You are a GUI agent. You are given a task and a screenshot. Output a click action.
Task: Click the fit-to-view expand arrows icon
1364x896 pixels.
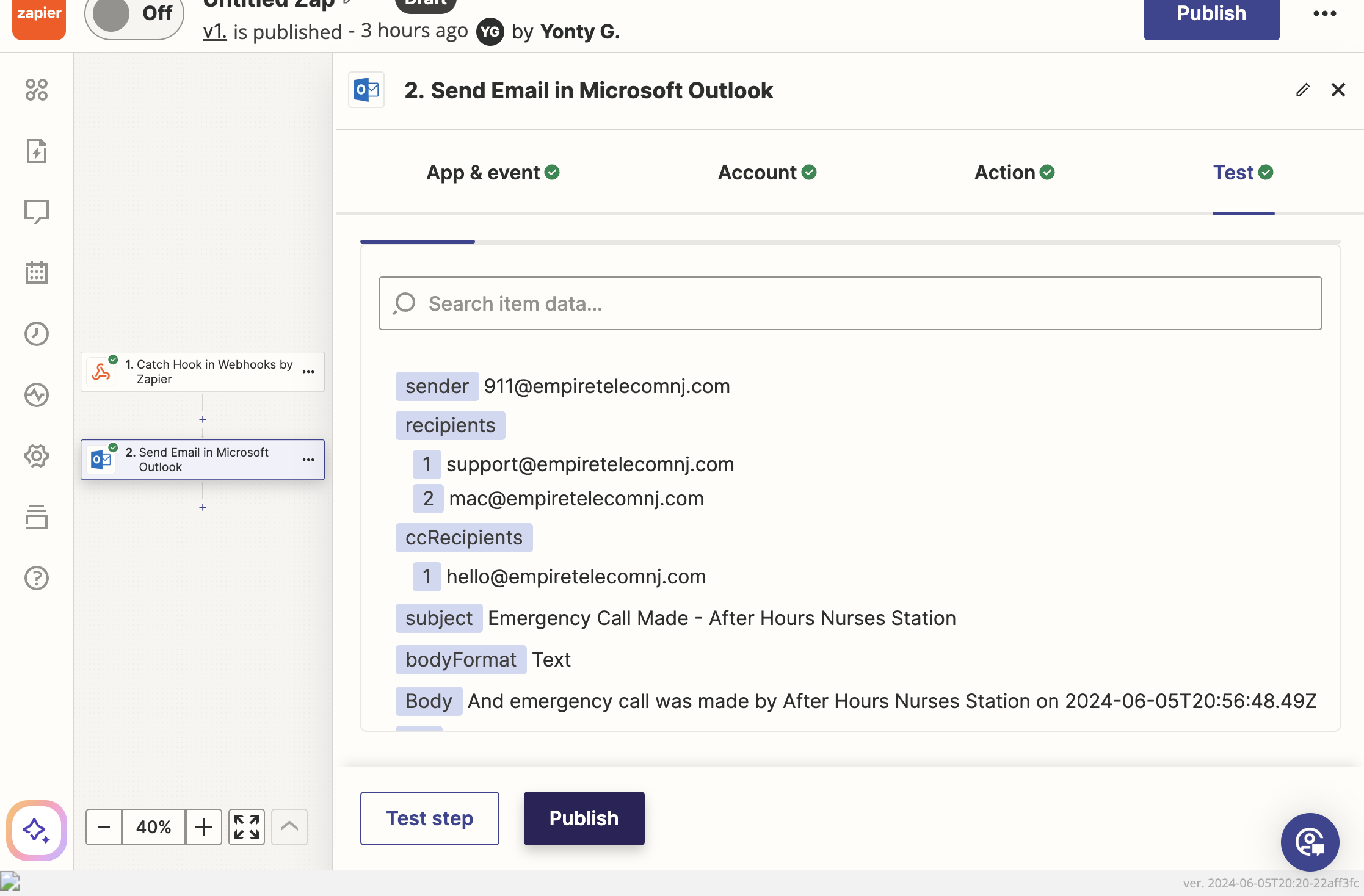pos(247,827)
